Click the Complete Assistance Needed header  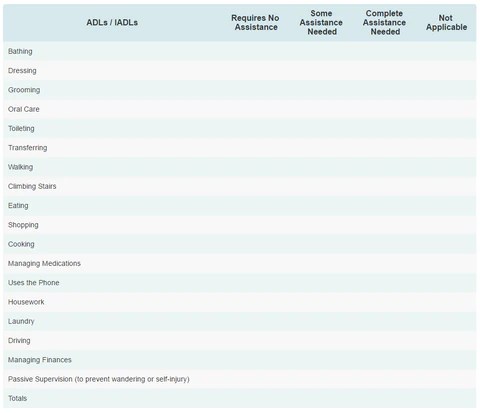tap(384, 23)
